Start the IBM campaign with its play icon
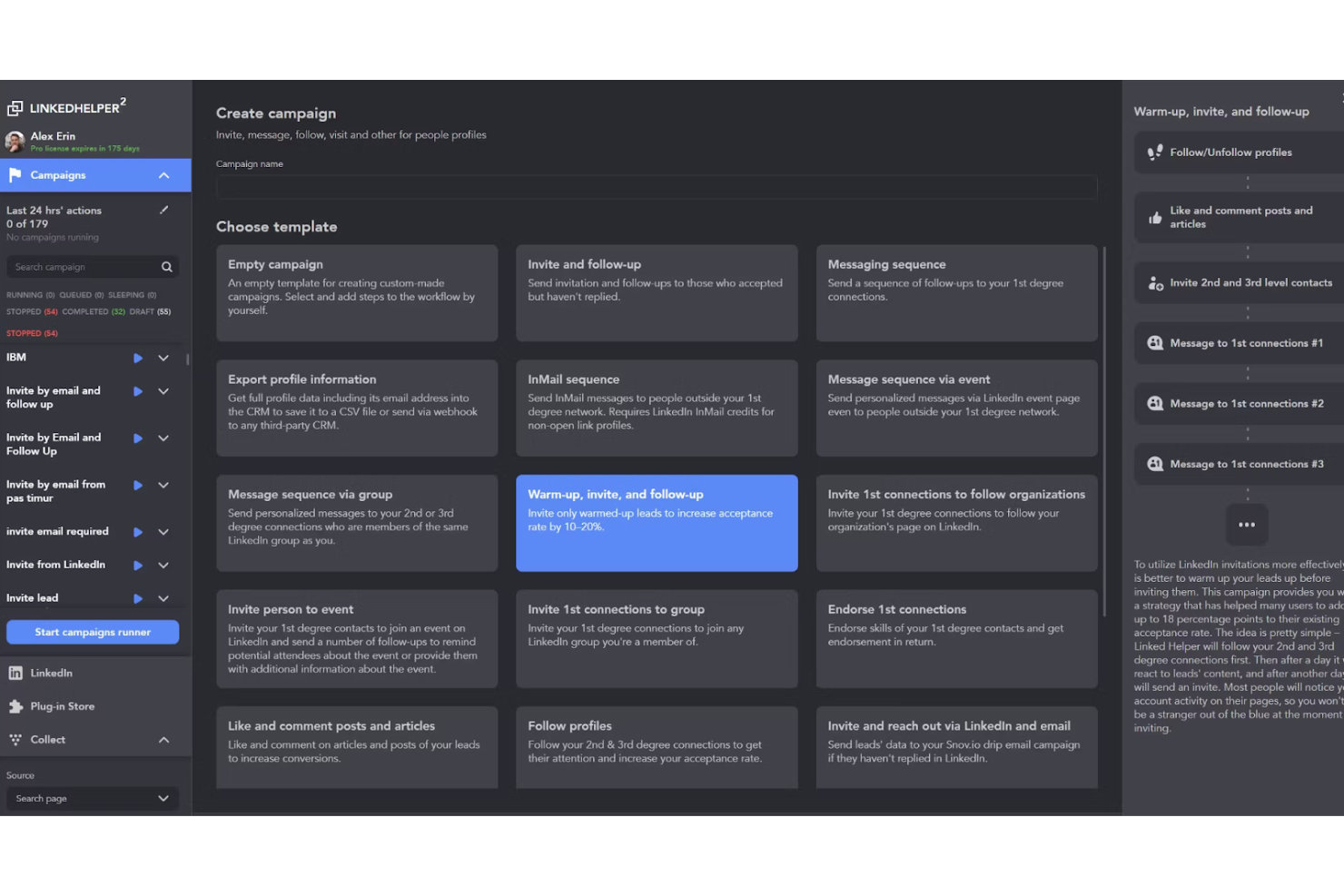1344x896 pixels. pos(138,358)
